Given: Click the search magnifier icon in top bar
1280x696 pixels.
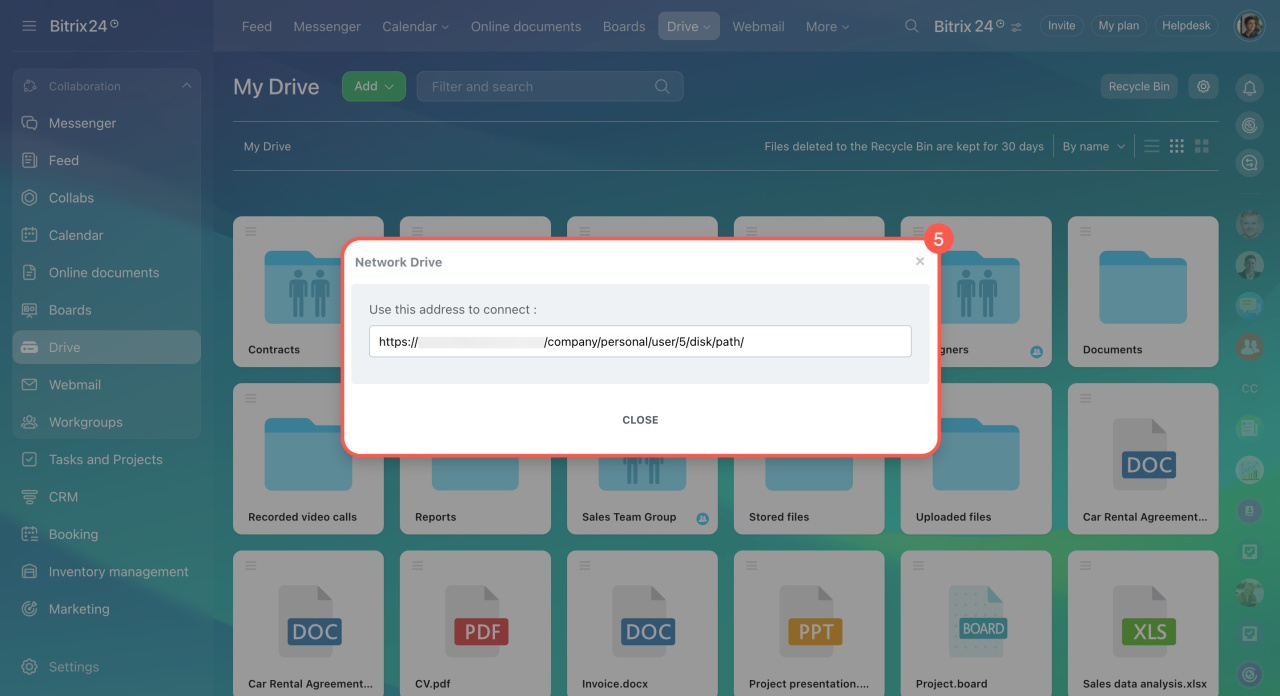Looking at the screenshot, I should 911,26.
